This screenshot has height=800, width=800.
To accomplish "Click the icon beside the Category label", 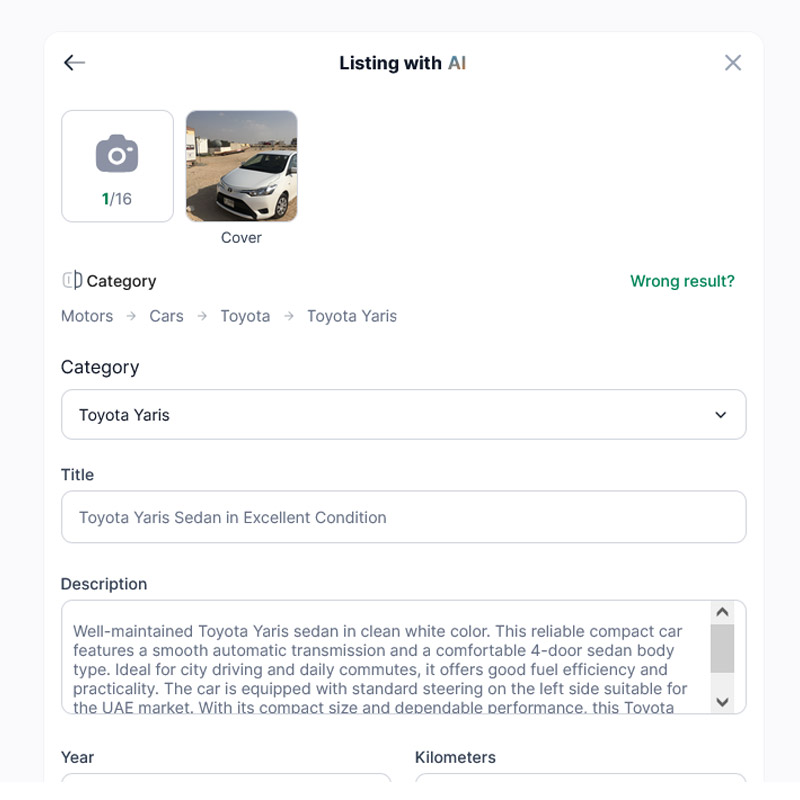I will pos(71,281).
